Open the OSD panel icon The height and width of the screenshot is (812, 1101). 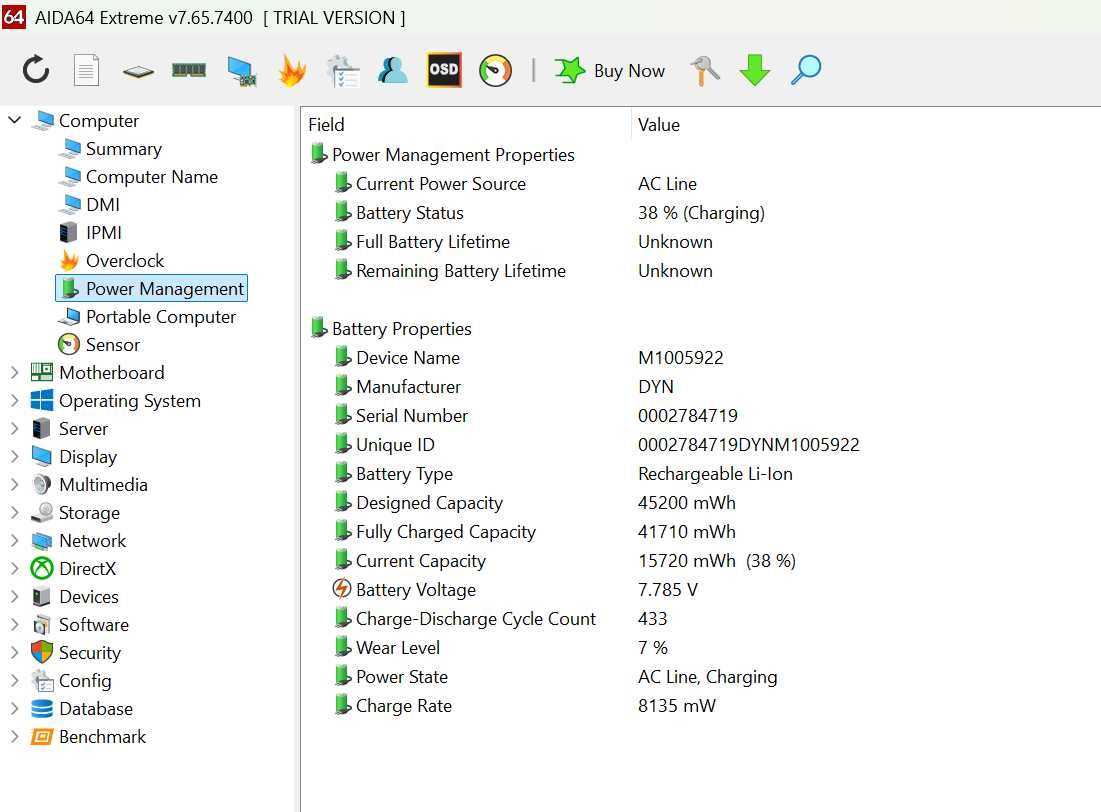click(444, 70)
